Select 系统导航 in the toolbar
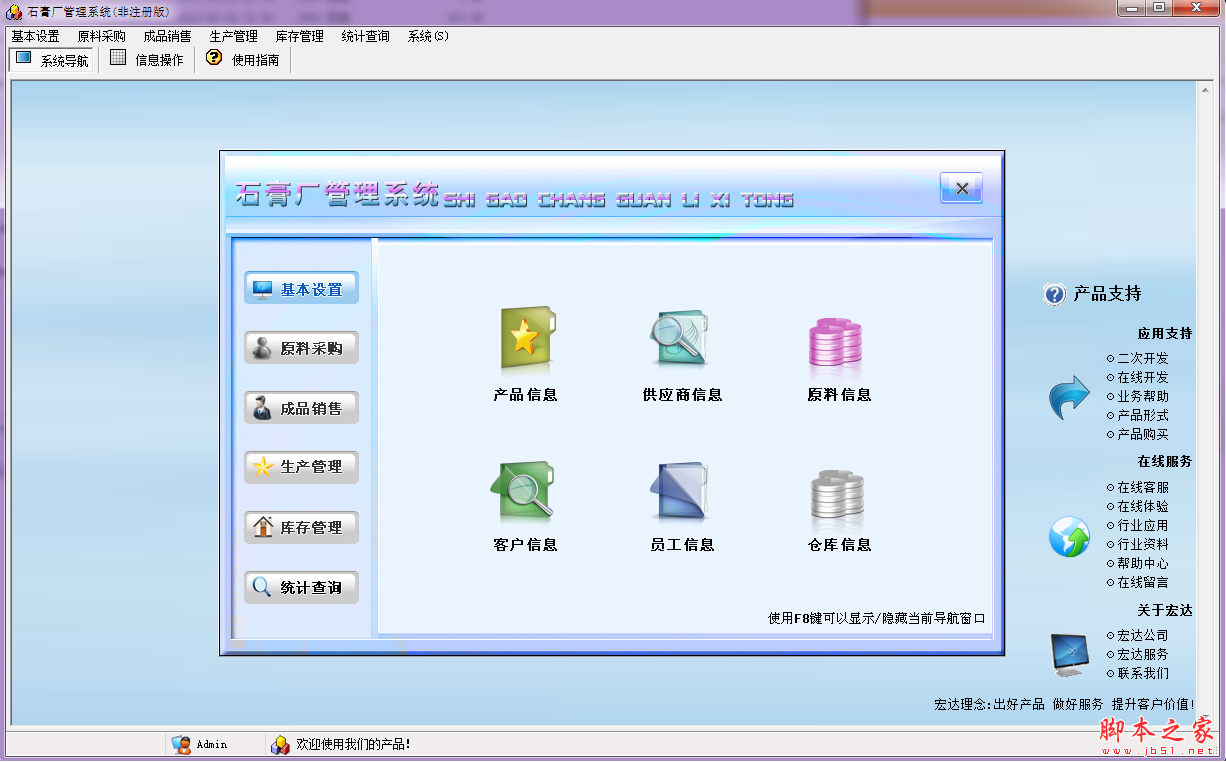This screenshot has width=1226, height=762. [x=51, y=59]
